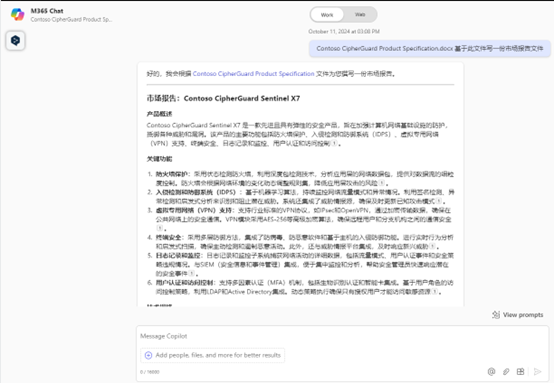Click the View prompts button
The width and height of the screenshot is (554, 383).
[x=518, y=315]
